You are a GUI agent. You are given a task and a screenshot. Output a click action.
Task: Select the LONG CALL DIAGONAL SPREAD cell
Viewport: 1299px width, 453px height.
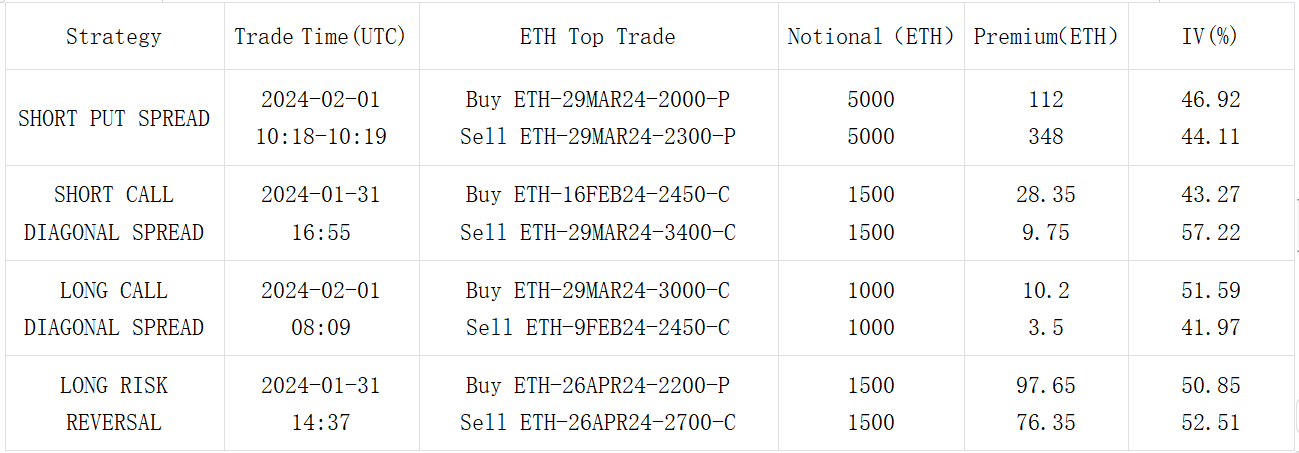(113, 309)
